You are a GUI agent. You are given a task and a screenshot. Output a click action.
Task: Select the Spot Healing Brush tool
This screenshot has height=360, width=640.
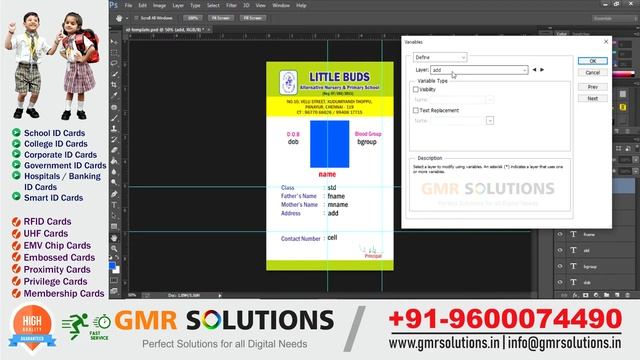(114, 107)
